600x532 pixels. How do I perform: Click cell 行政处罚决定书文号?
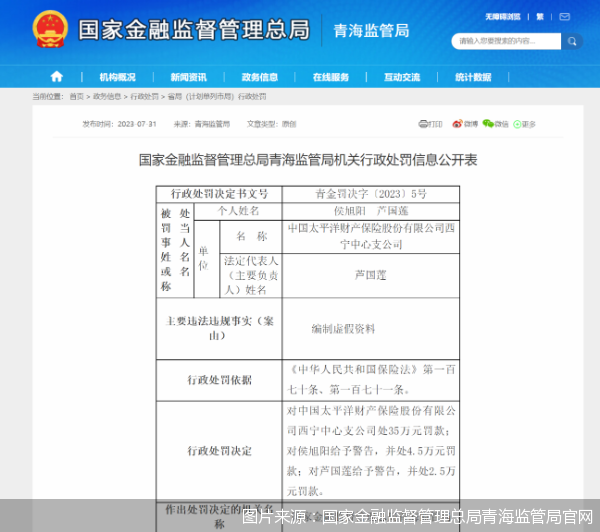[219, 194]
